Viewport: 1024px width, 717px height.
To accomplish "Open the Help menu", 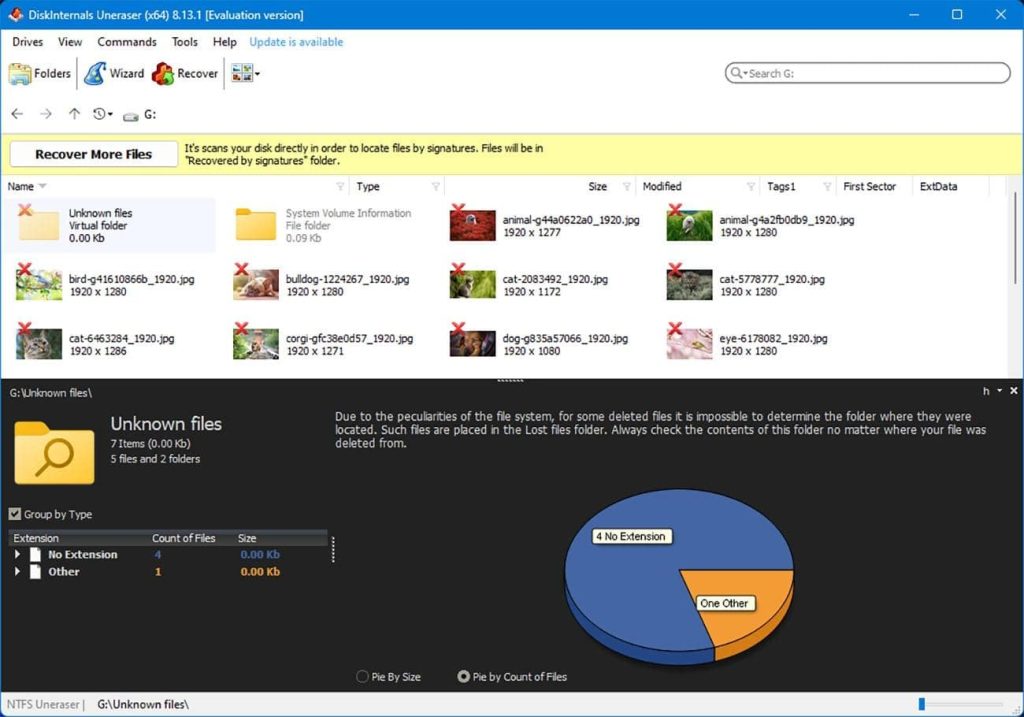I will coord(225,42).
